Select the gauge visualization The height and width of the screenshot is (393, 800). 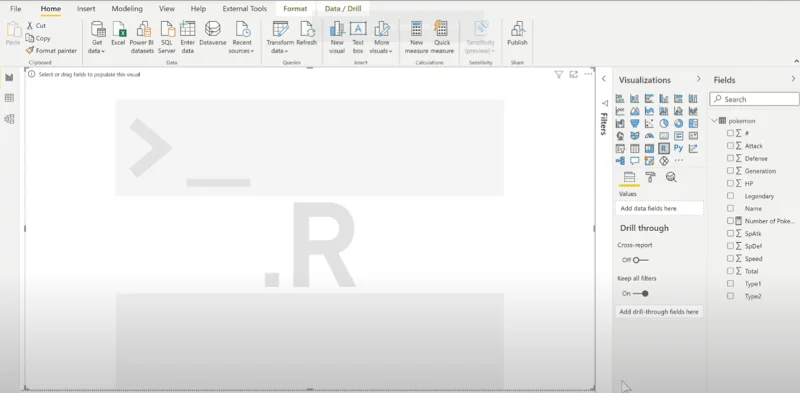point(649,136)
